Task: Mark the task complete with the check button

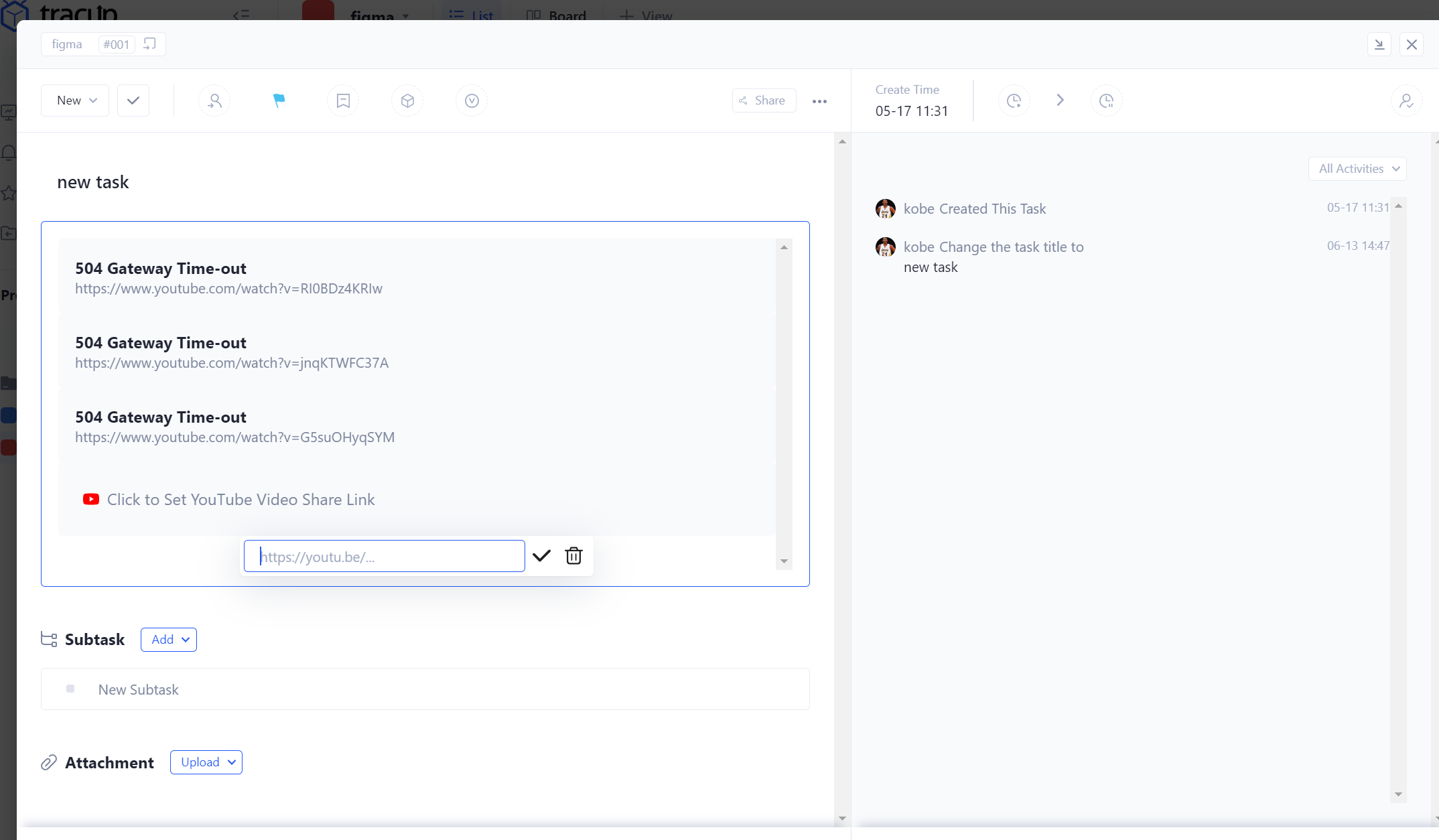Action: [x=133, y=100]
